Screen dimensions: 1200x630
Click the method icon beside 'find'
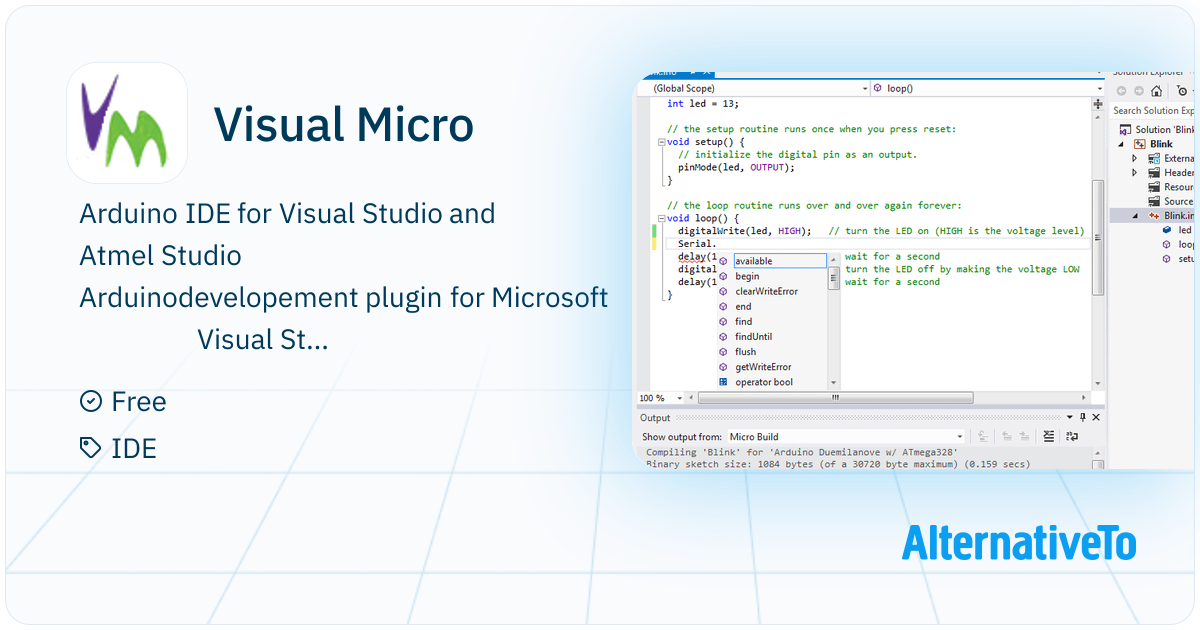coord(724,321)
